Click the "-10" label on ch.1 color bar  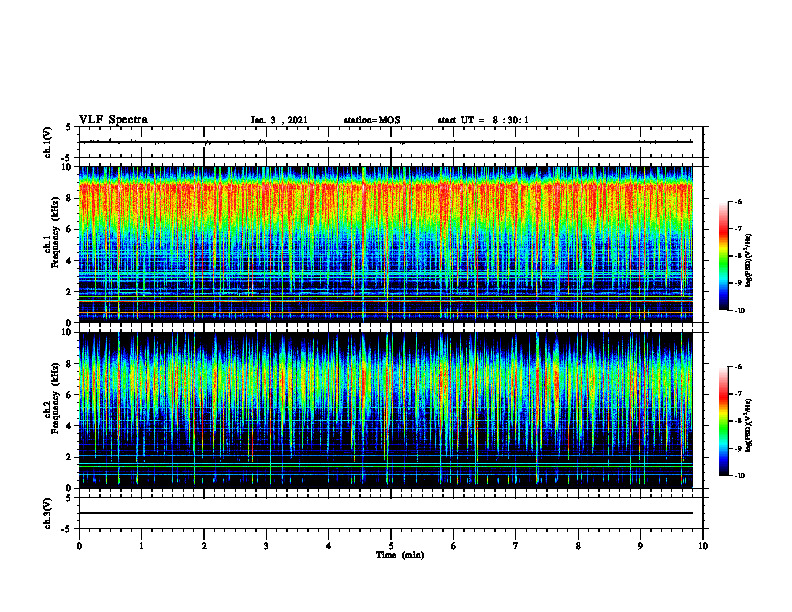tap(739, 311)
